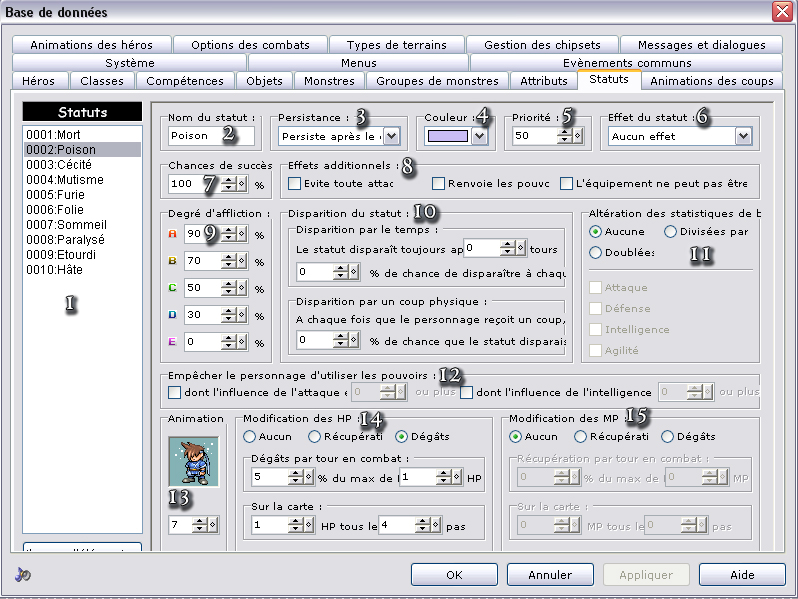Click the music note icon at bottom left

21,575
